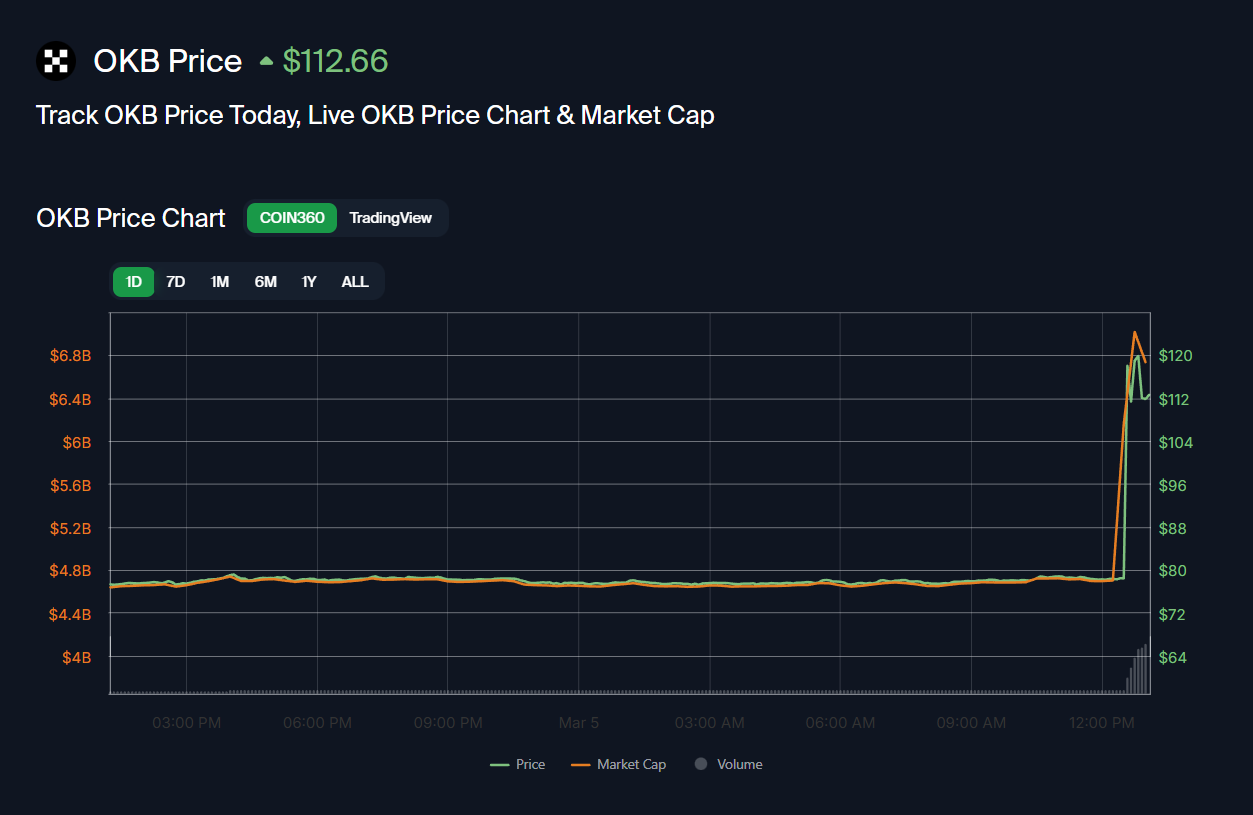Click the green up-arrow price indicator

tap(266, 61)
